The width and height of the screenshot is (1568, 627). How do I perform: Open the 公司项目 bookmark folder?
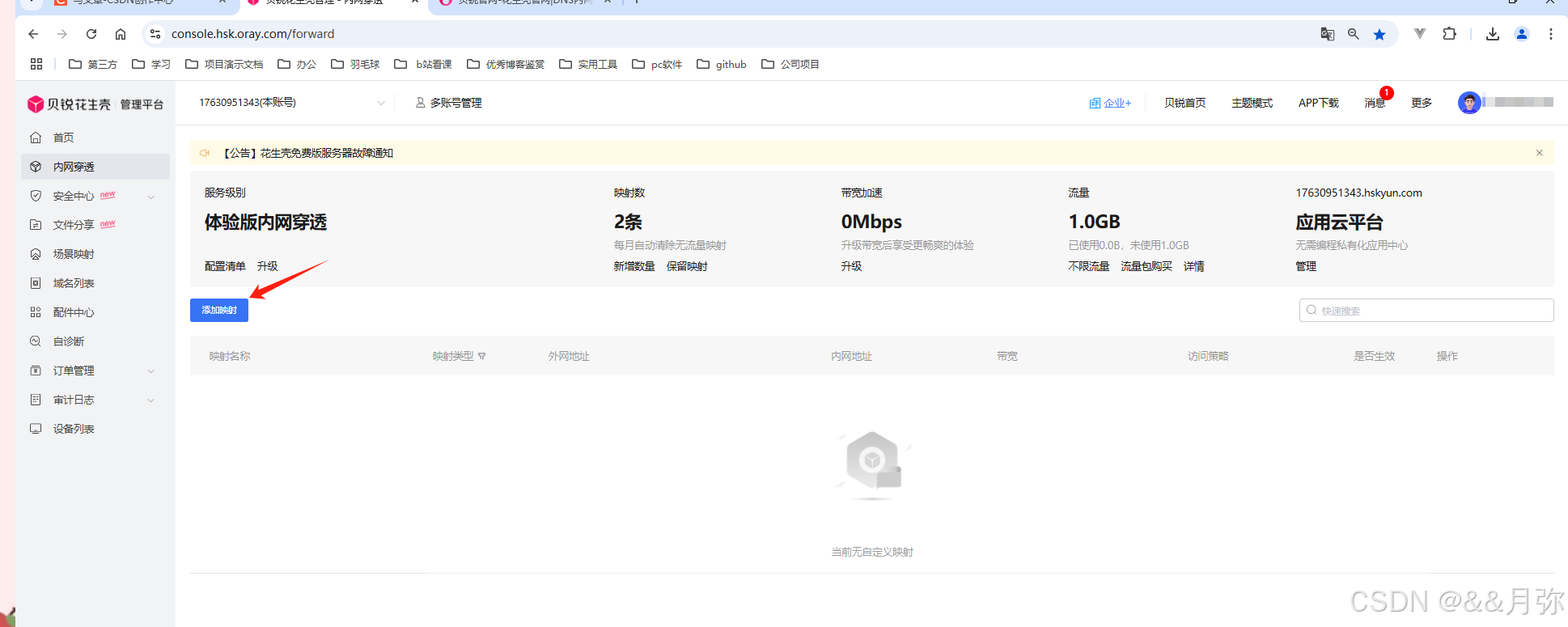[790, 64]
